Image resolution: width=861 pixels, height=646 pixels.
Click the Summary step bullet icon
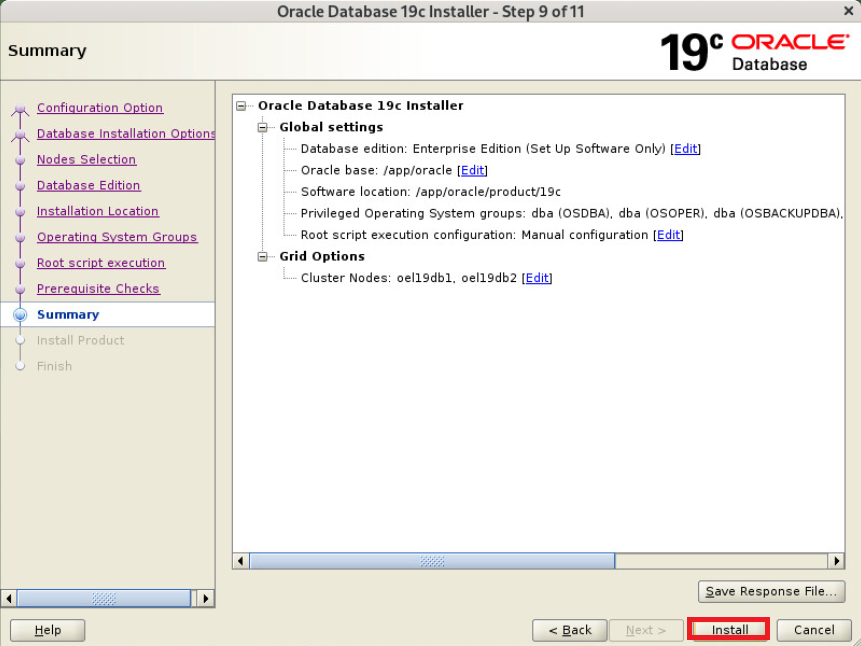pyautogui.click(x=20, y=315)
